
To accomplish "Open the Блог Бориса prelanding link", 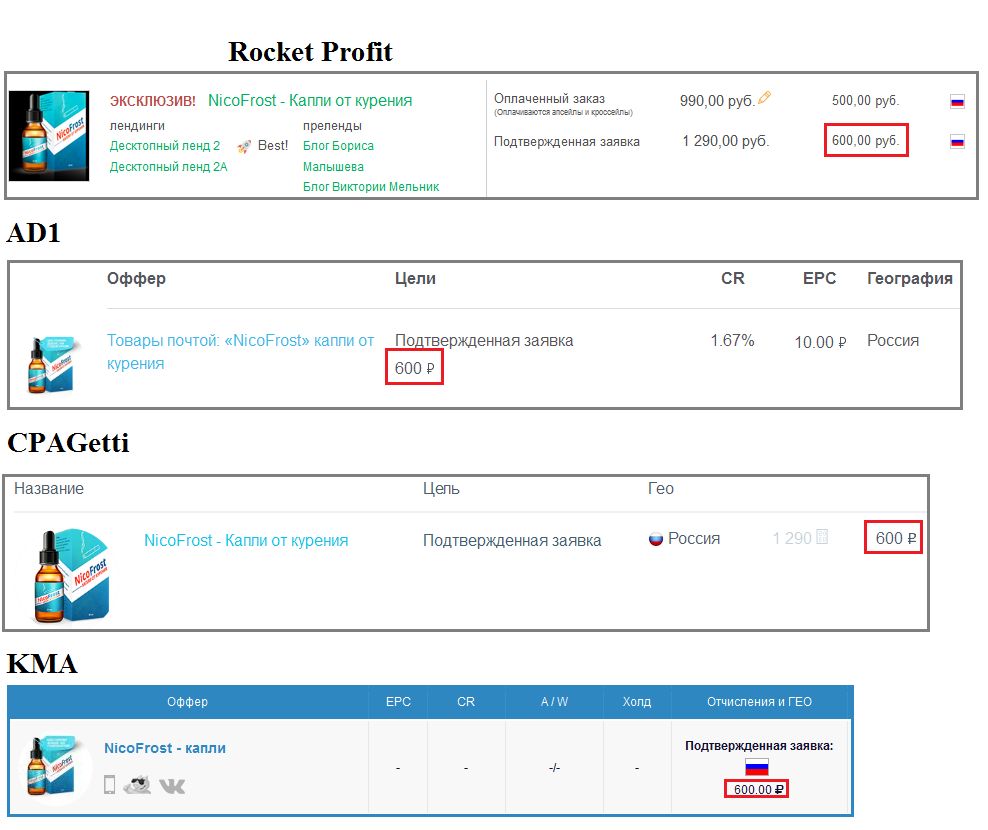I will pos(339,146).
